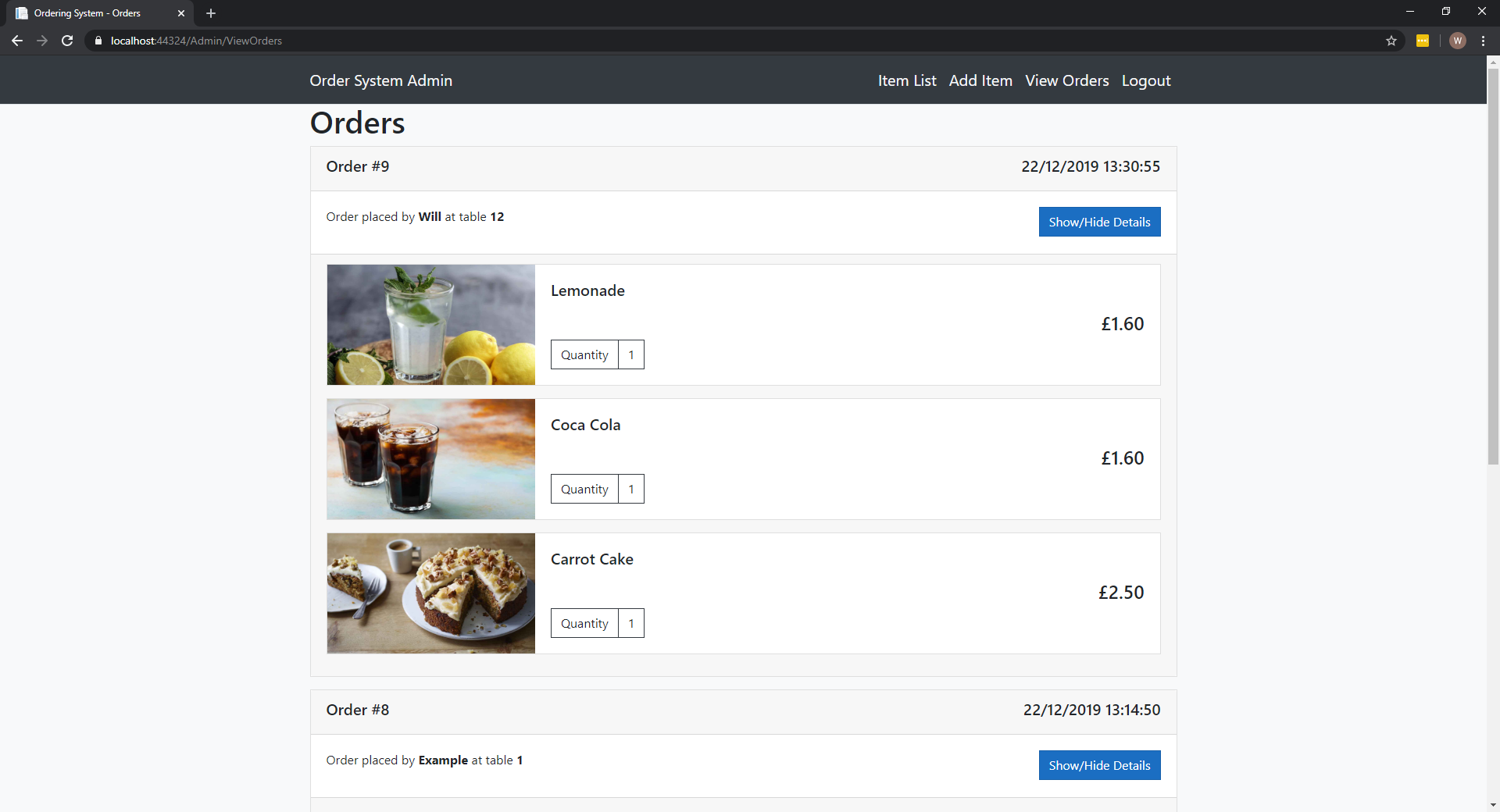Open the browser profile avatar
The image size is (1500, 812).
coord(1458,41)
